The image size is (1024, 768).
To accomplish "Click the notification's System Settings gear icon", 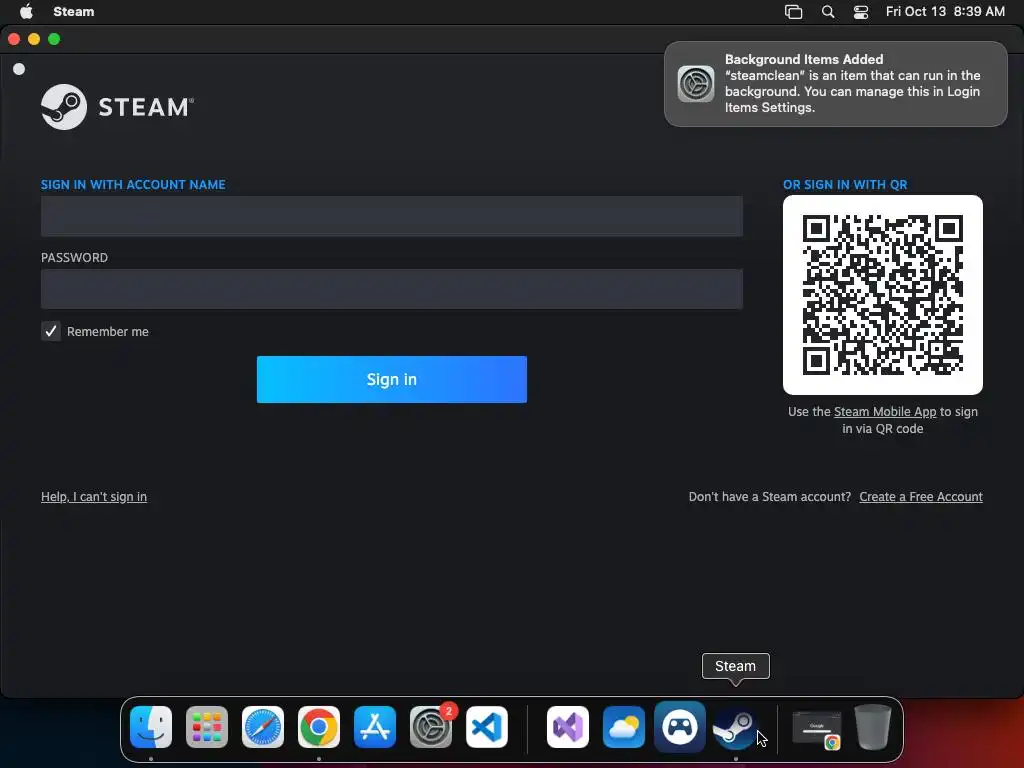I will (x=696, y=84).
